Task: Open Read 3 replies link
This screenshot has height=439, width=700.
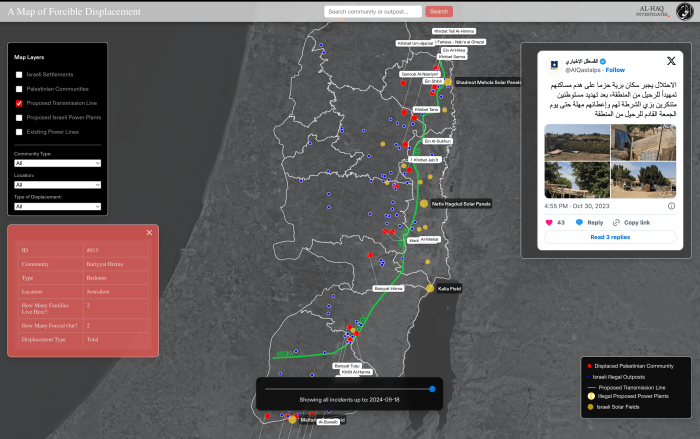Action: click(x=610, y=237)
